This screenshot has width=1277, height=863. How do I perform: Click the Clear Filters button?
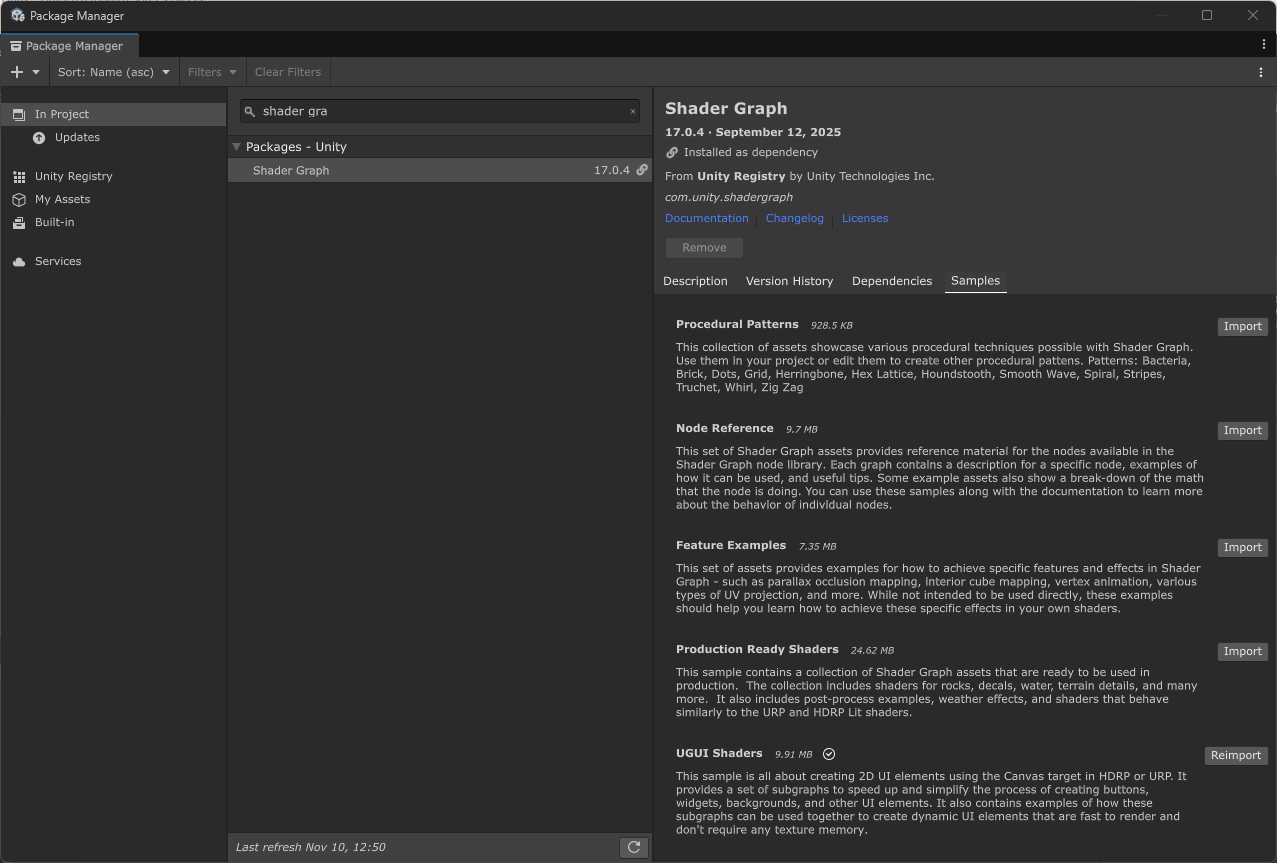click(x=288, y=72)
